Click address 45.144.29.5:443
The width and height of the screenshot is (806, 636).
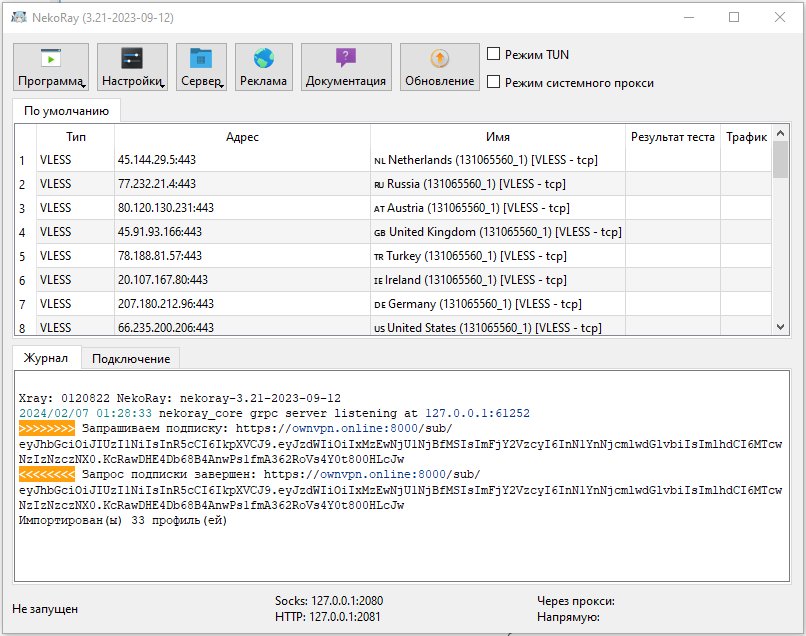point(157,160)
